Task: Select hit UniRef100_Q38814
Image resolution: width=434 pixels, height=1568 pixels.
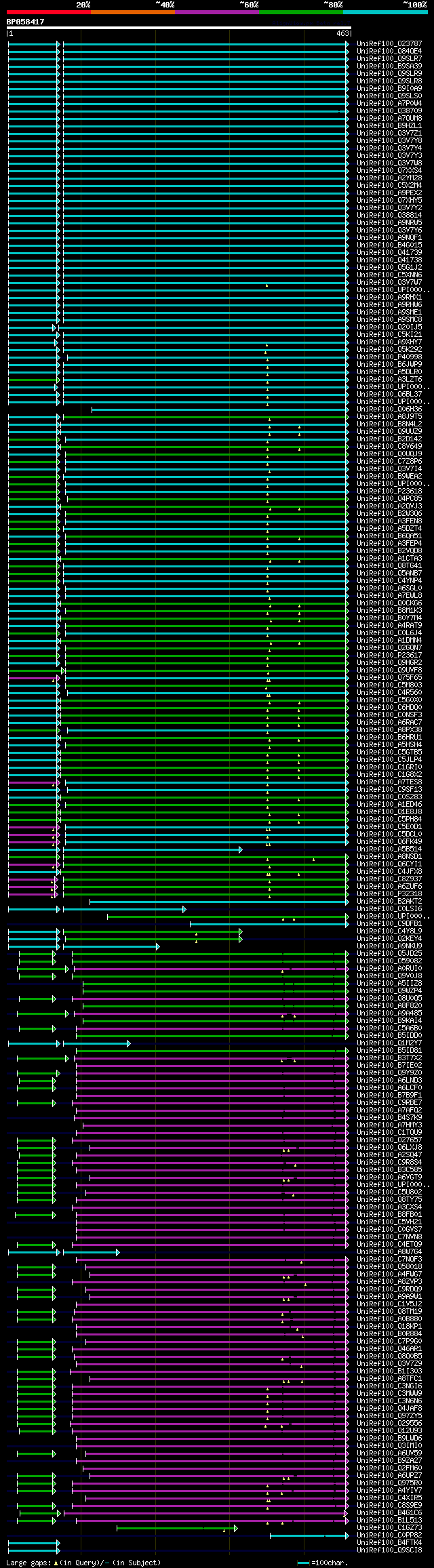Action: (389, 215)
